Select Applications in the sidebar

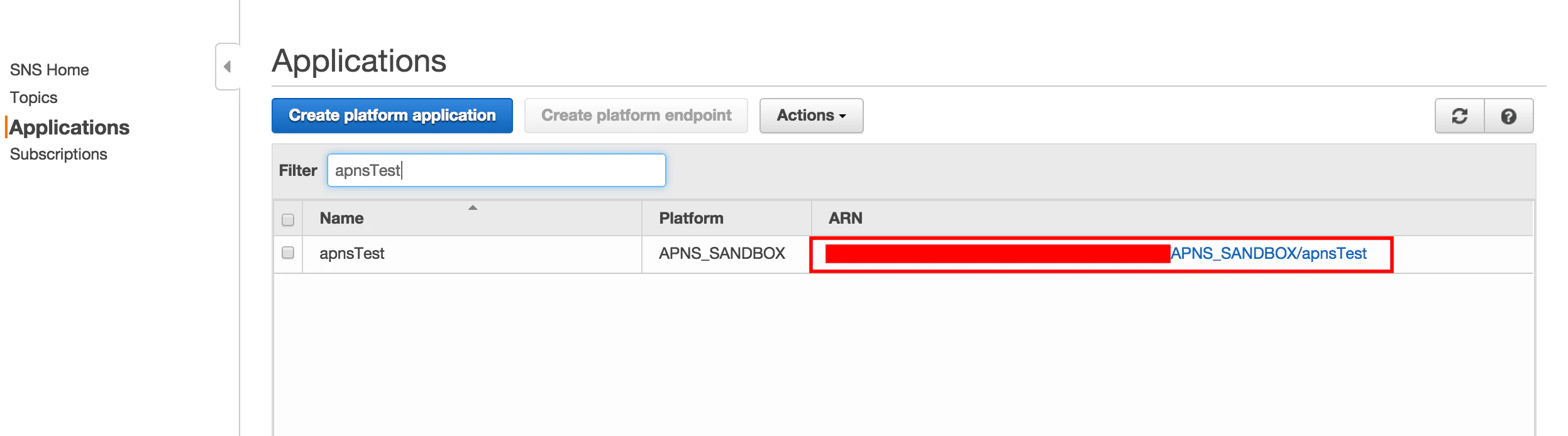(70, 127)
